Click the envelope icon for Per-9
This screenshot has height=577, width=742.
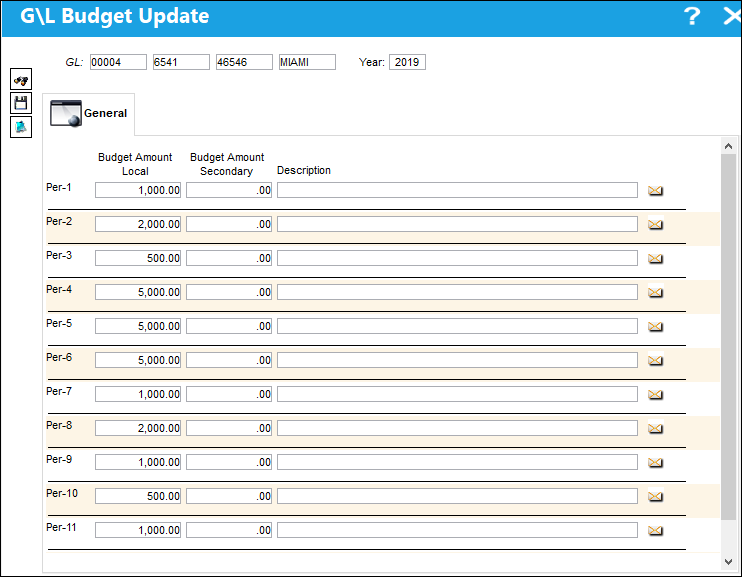tap(655, 462)
